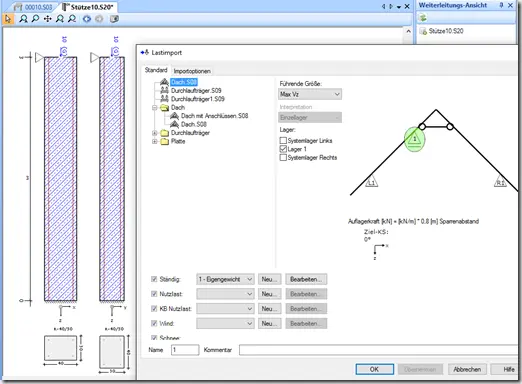
Task: Select green highlighted support 1 in roof diagram
Action: pos(414,139)
